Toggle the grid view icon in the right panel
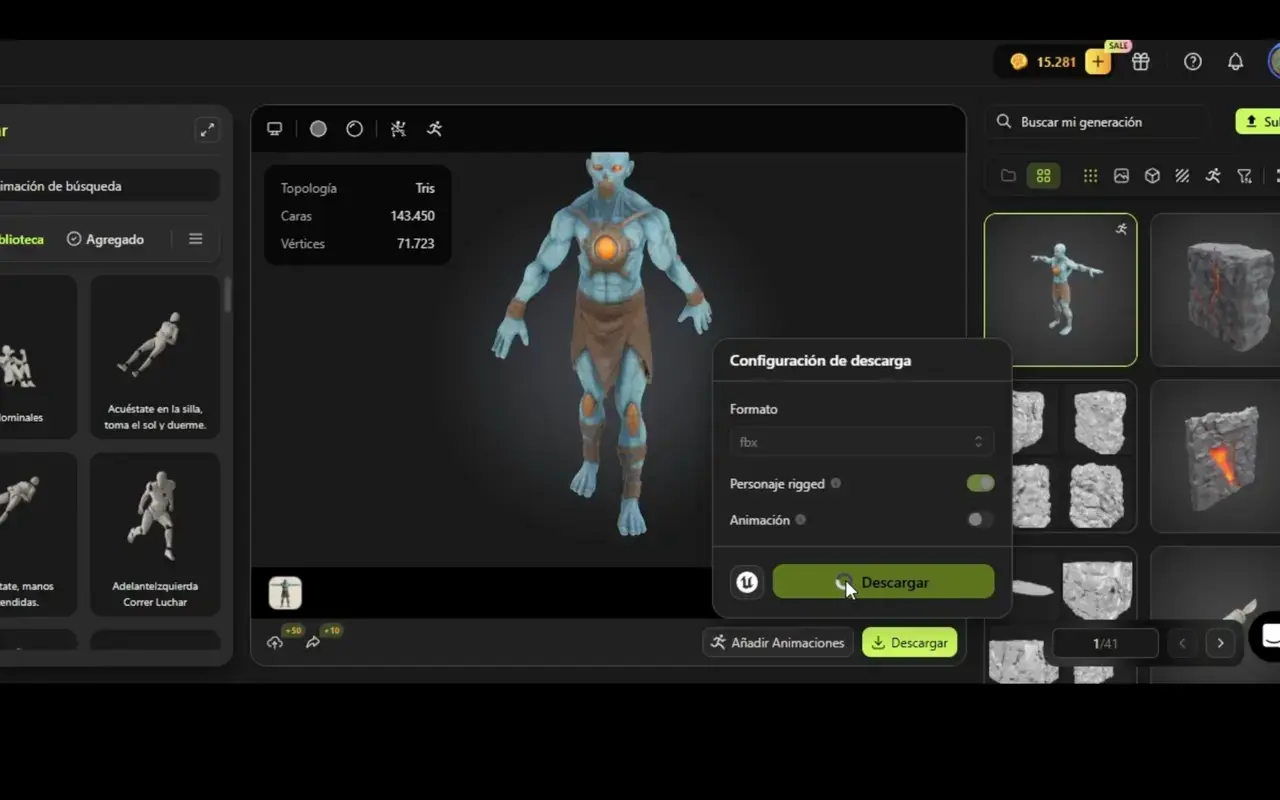The image size is (1280, 800). pyautogui.click(x=1043, y=175)
